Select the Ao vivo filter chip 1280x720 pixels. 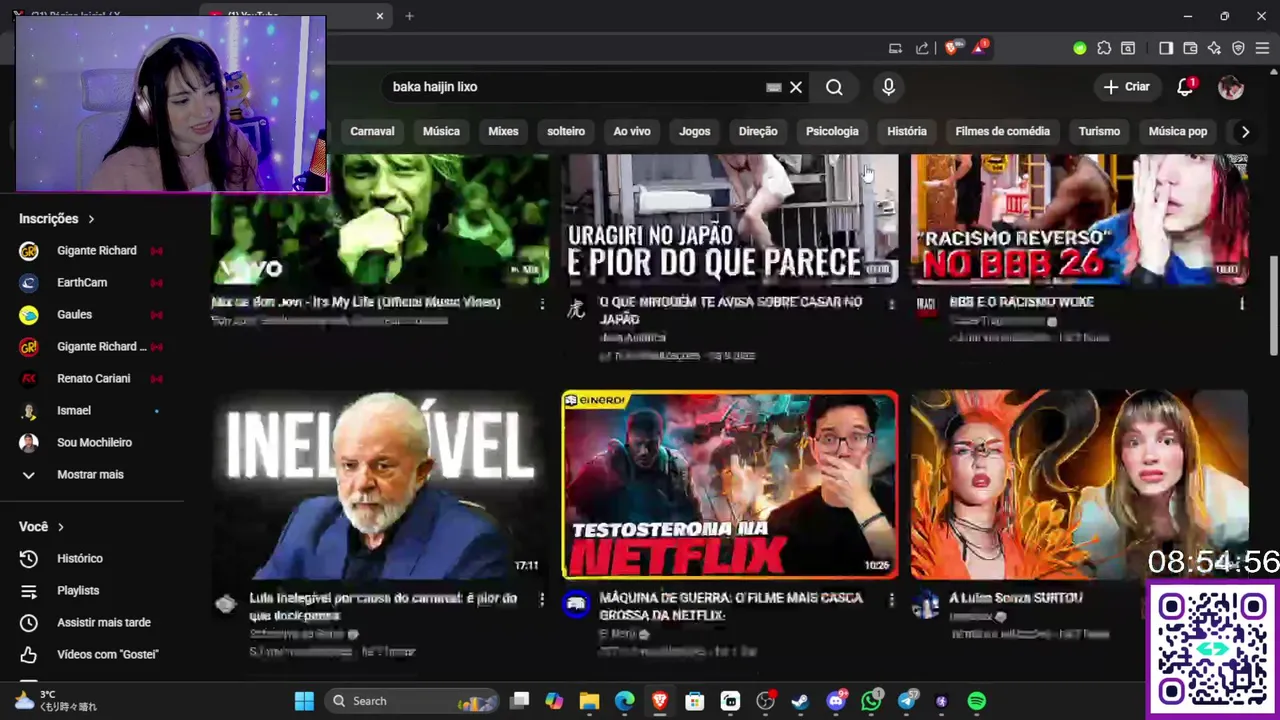(632, 131)
